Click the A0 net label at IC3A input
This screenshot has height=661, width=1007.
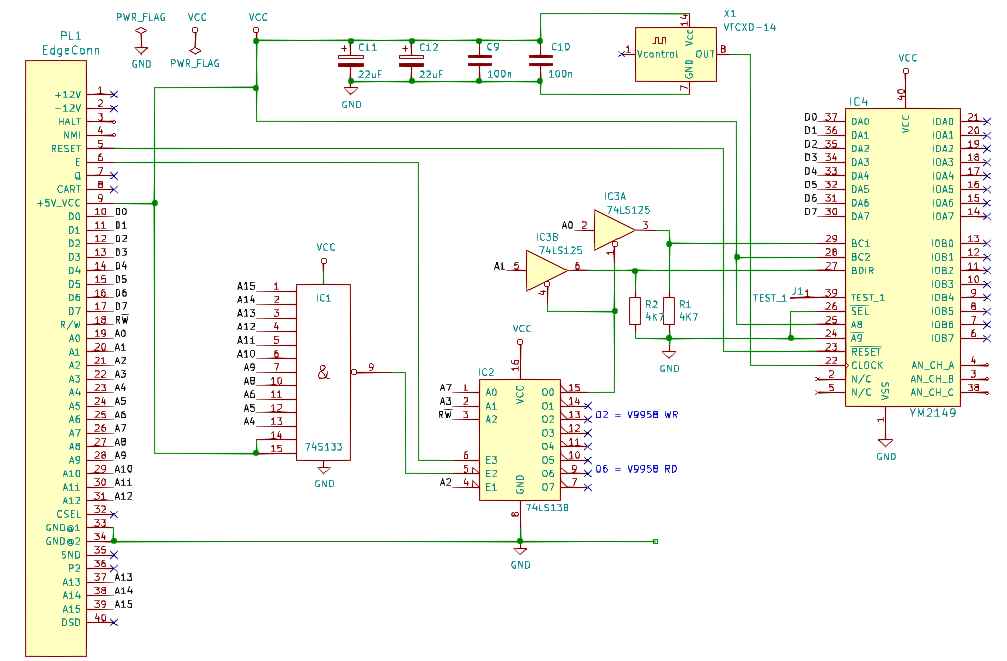pos(568,225)
